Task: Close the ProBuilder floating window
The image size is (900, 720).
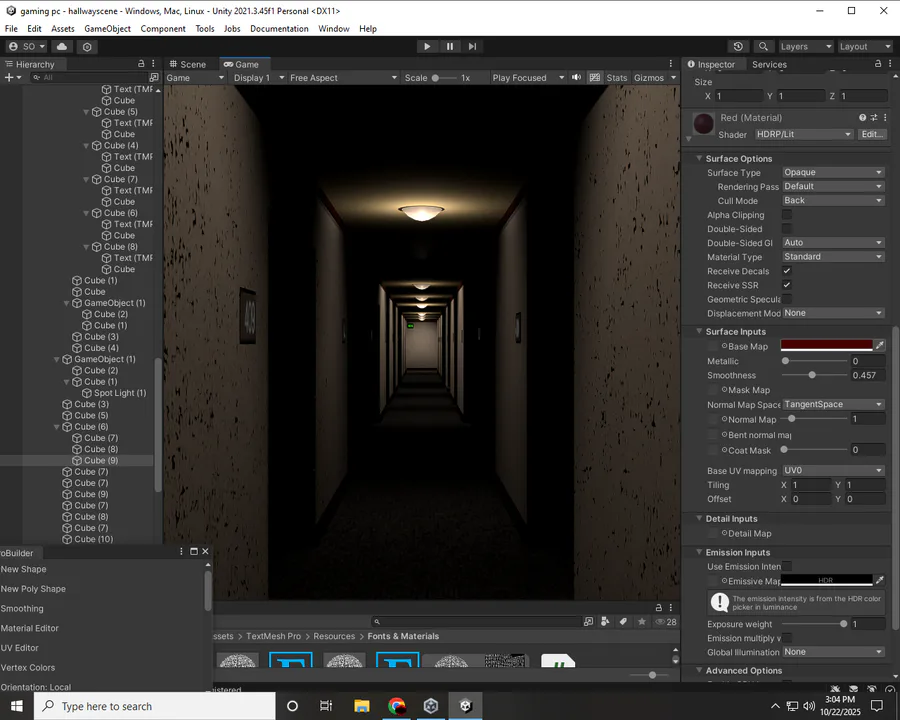Action: coord(205,551)
